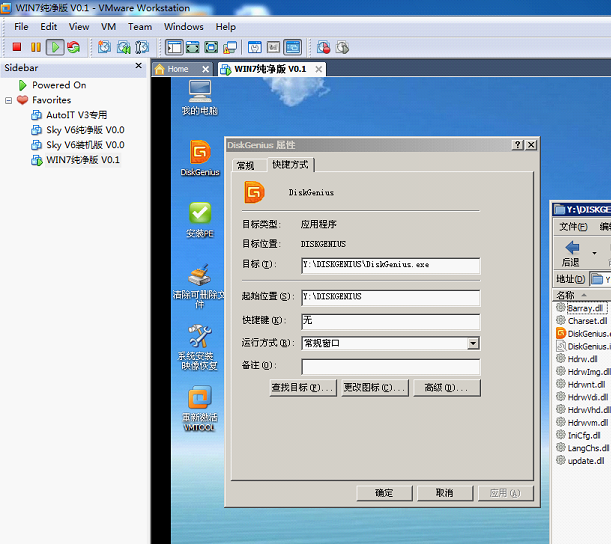Image resolution: width=611 pixels, height=545 pixels.
Task: Click the 重新激活 VMTOOL desktop icon
Action: (x=200, y=409)
